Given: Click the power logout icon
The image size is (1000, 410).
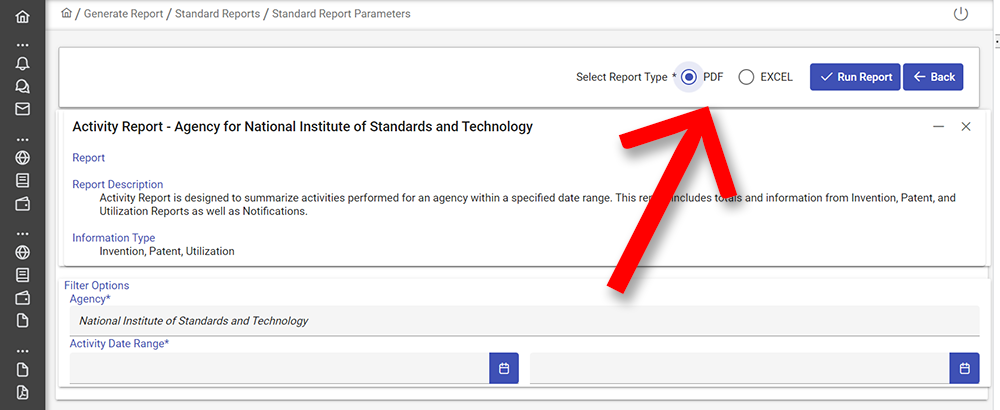Looking at the screenshot, I should coord(960,14).
